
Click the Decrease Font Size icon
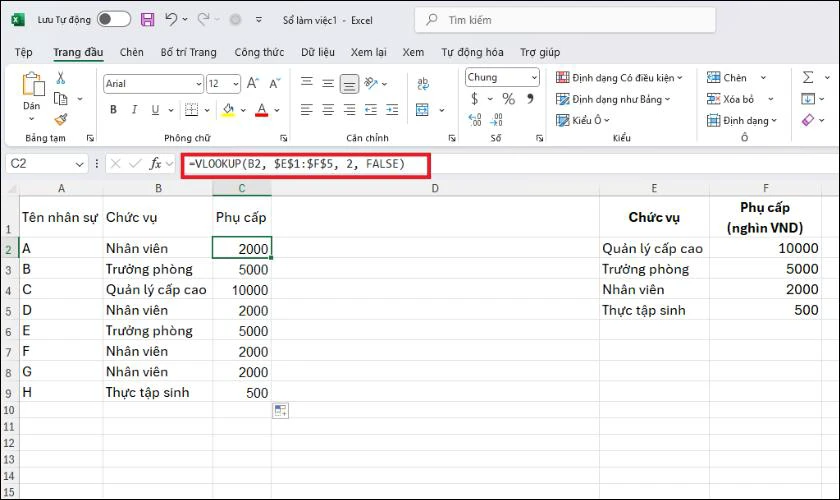[x=274, y=83]
